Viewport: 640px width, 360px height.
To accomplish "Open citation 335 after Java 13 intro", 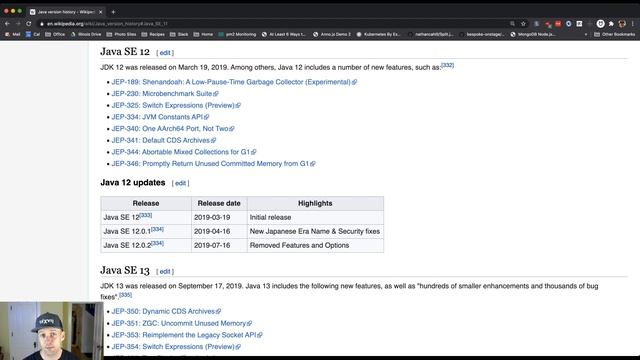I will point(125,295).
